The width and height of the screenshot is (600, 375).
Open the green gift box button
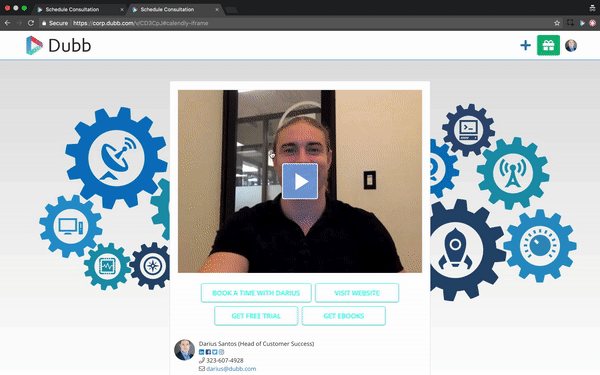pyautogui.click(x=548, y=46)
